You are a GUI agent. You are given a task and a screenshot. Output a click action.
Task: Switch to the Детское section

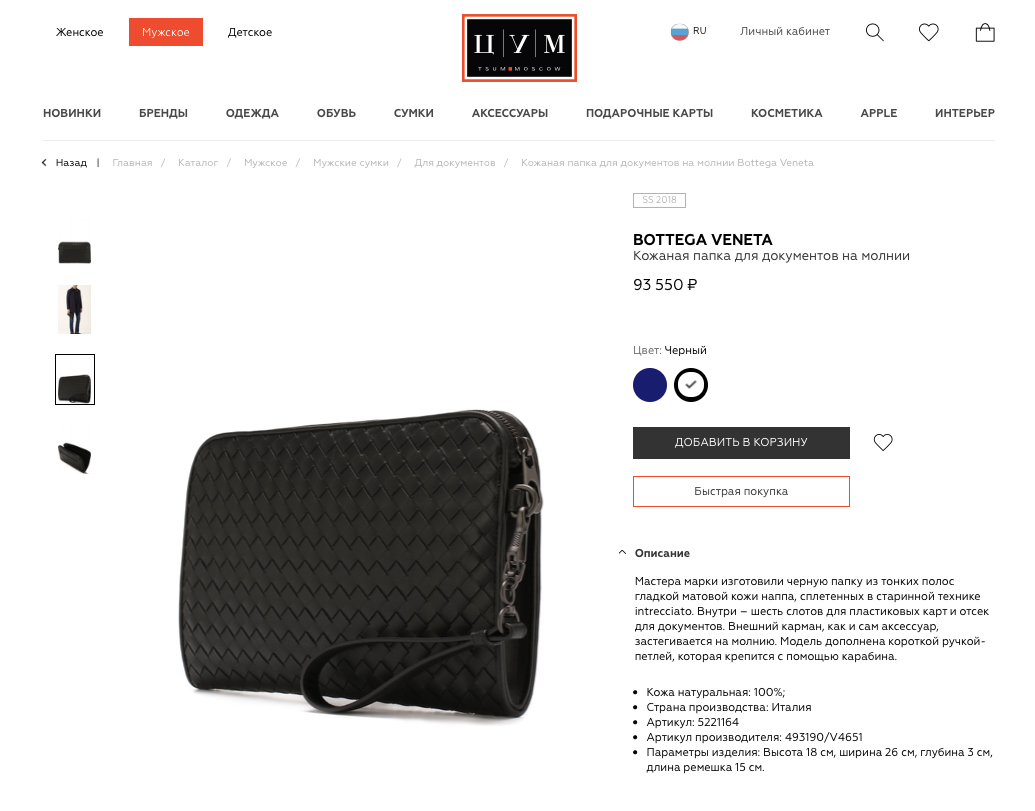[x=250, y=32]
